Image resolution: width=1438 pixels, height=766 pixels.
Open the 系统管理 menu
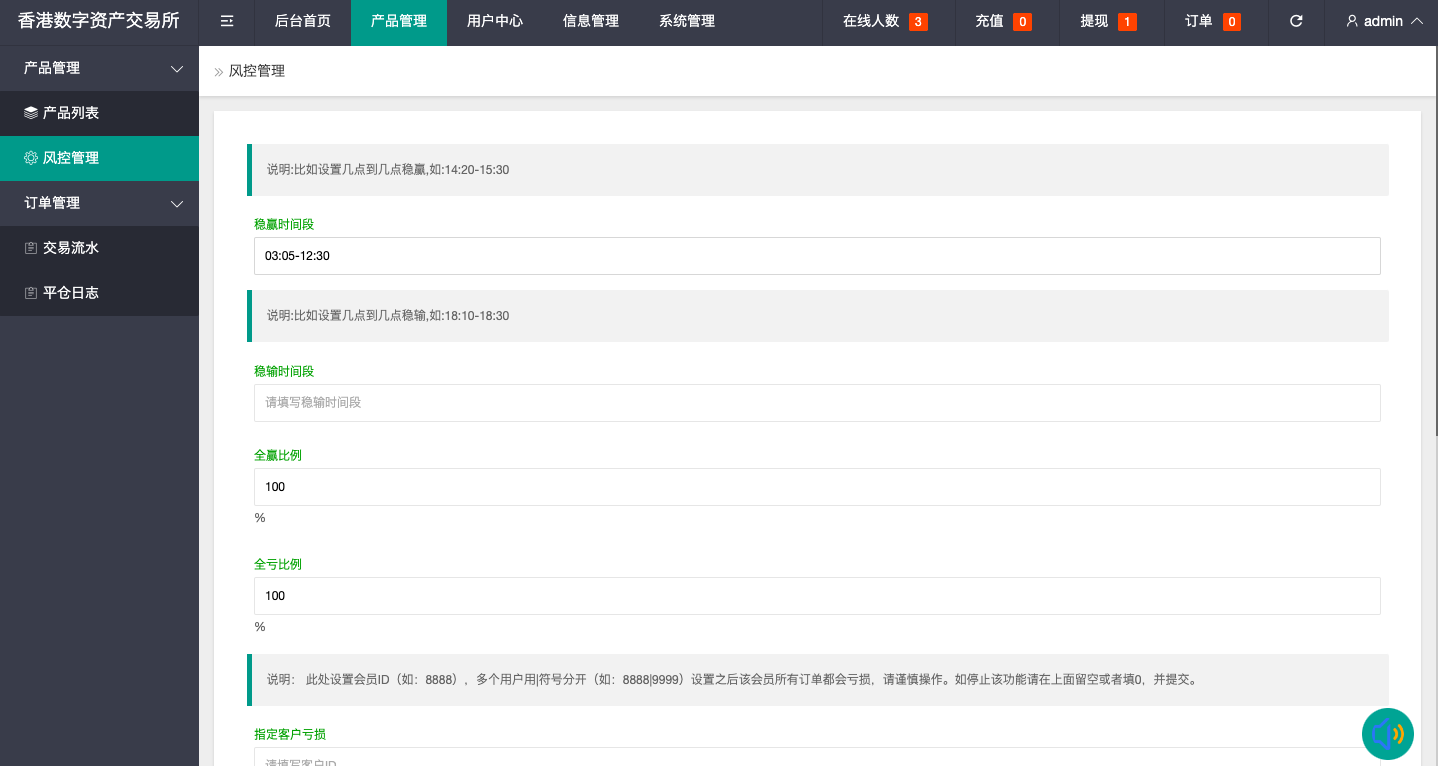coord(687,21)
